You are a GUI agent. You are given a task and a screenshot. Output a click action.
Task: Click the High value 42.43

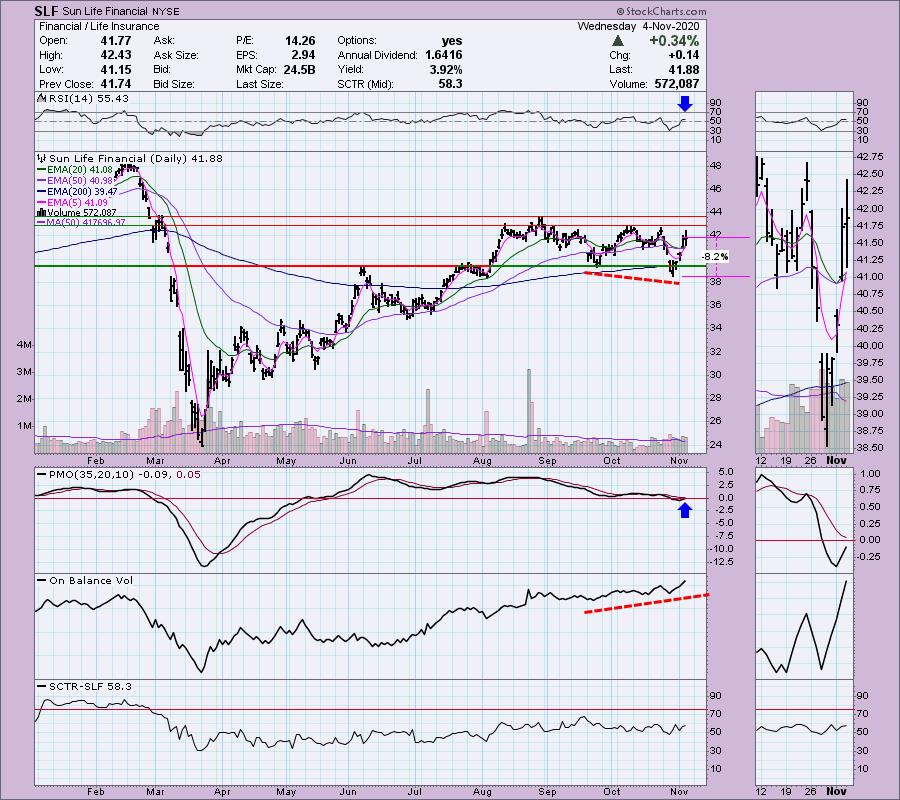point(116,55)
